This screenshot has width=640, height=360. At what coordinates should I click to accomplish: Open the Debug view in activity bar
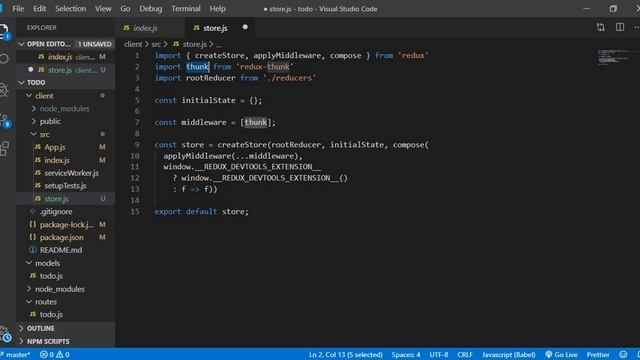[4, 90]
